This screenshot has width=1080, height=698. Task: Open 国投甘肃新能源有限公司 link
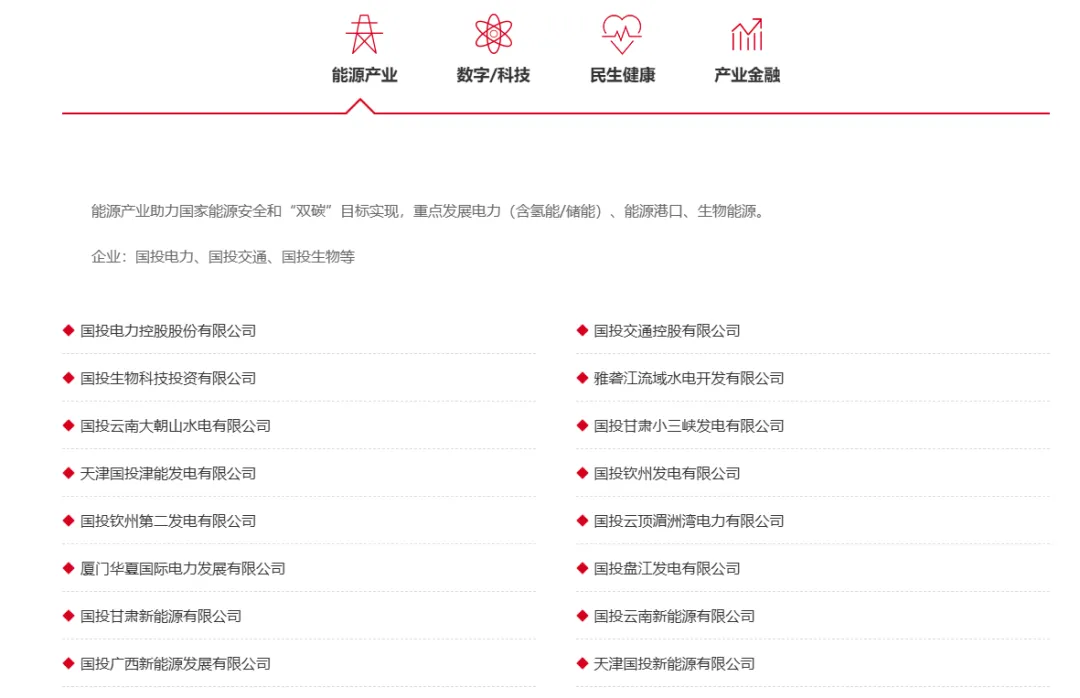[161, 616]
